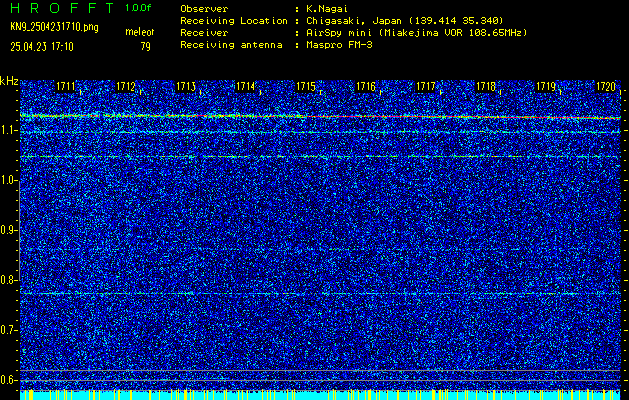Click the HROFFT title text
Image resolution: width=629 pixels, height=400 pixels.
click(63, 8)
